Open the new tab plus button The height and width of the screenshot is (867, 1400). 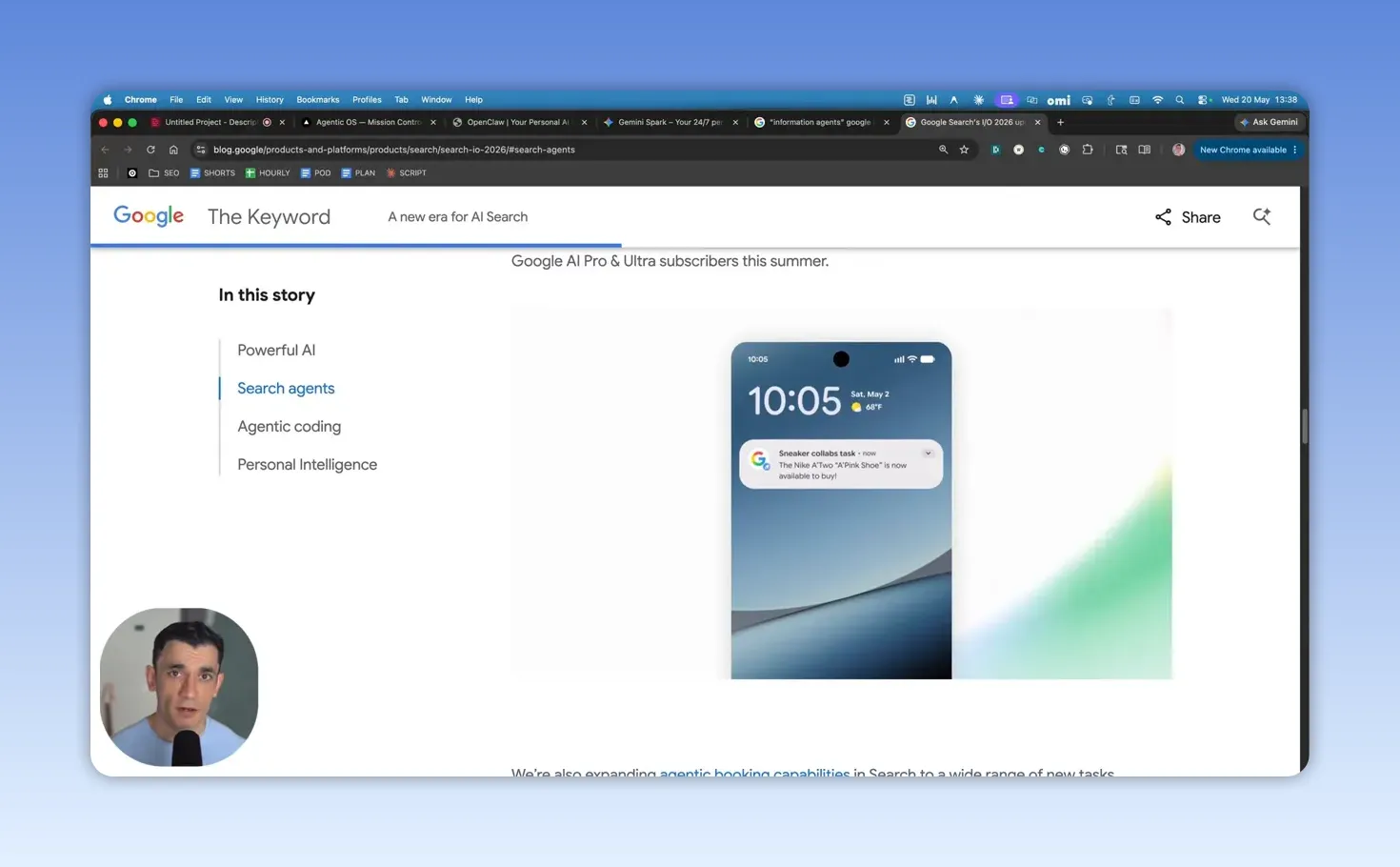1060,122
